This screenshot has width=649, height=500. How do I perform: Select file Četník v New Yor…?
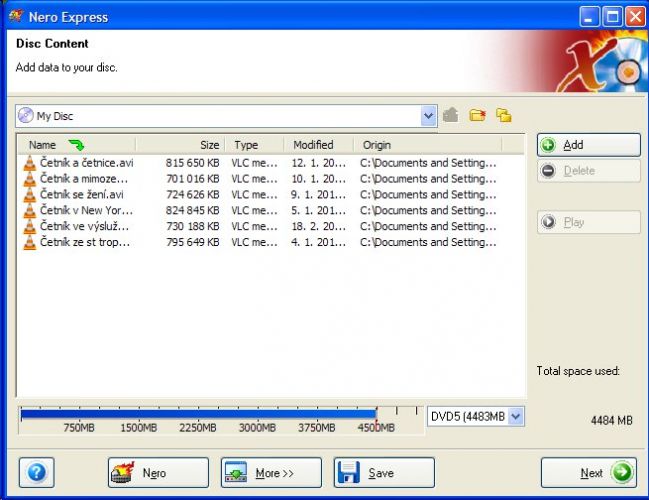(x=87, y=210)
